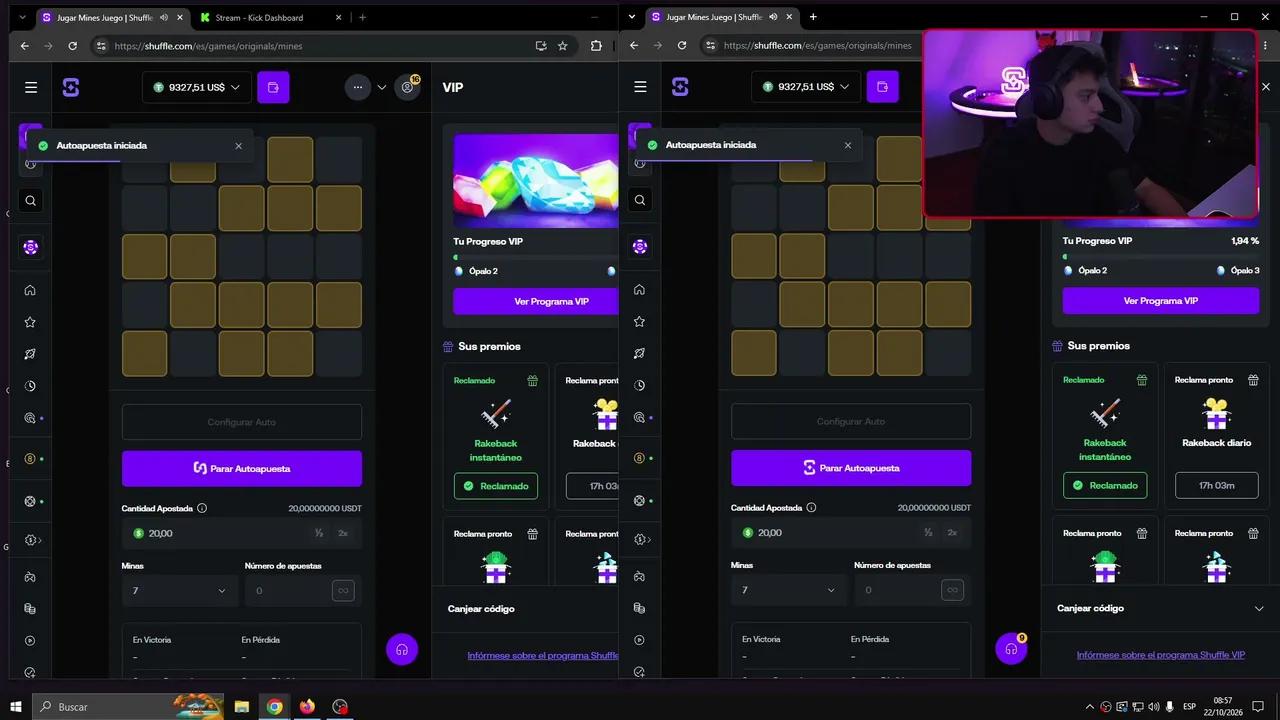Open the rocket icon in the right window sidebar
Screen dimensions: 1280x720
639,354
